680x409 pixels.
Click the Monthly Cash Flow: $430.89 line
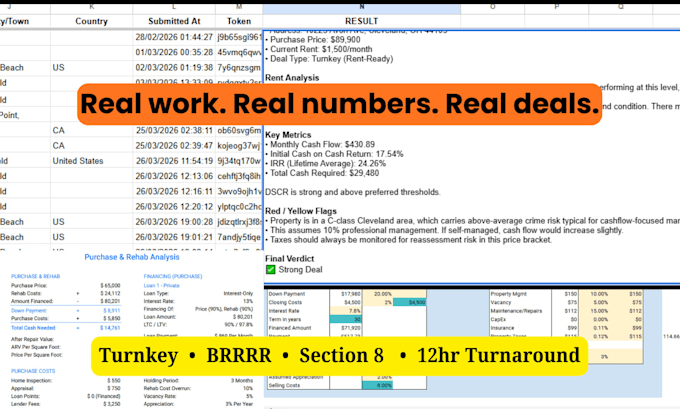click(322, 144)
